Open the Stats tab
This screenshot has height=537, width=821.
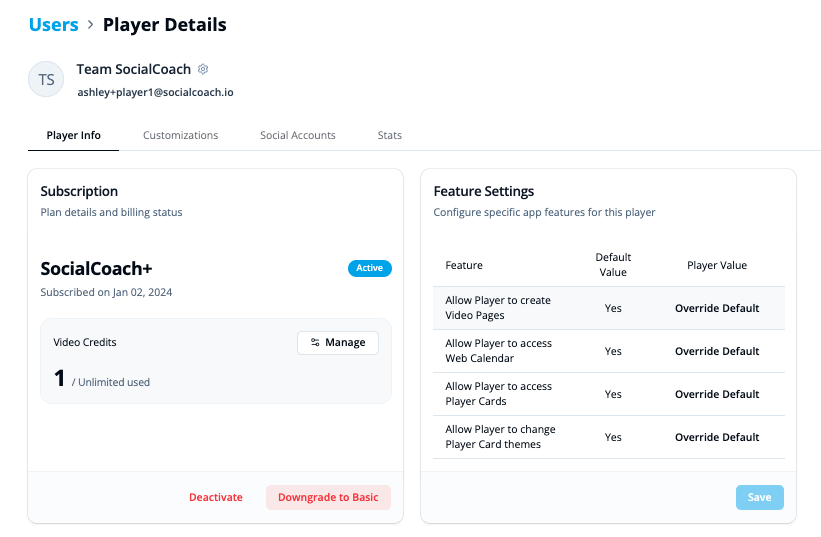(x=390, y=135)
